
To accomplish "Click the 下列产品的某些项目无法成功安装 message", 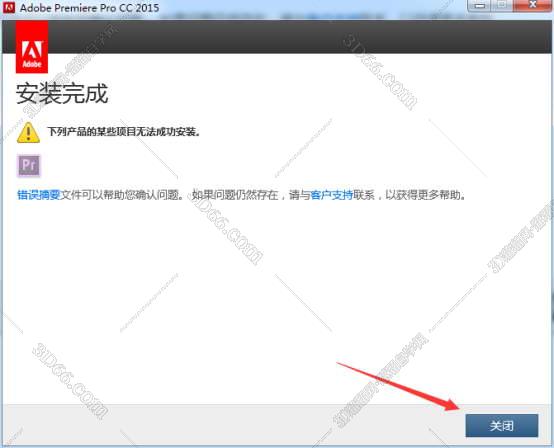I will click(x=124, y=132).
